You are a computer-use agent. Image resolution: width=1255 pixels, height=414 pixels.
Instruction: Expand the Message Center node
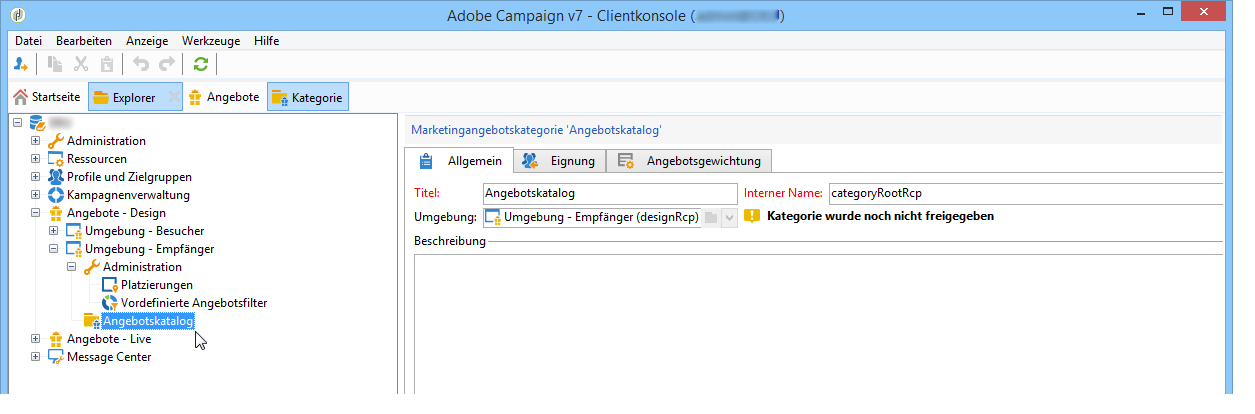pos(36,357)
